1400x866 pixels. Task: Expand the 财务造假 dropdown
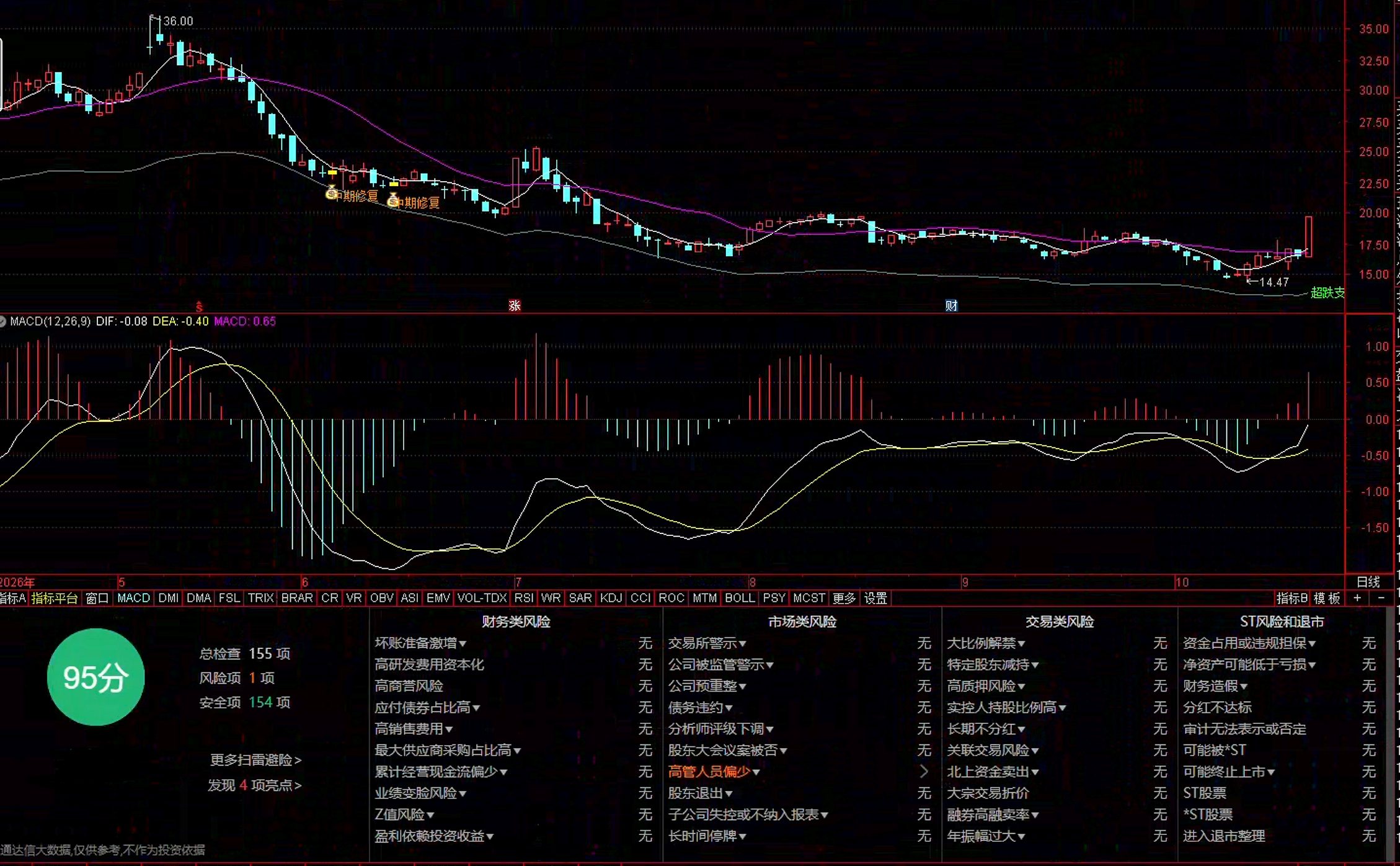click(1215, 686)
